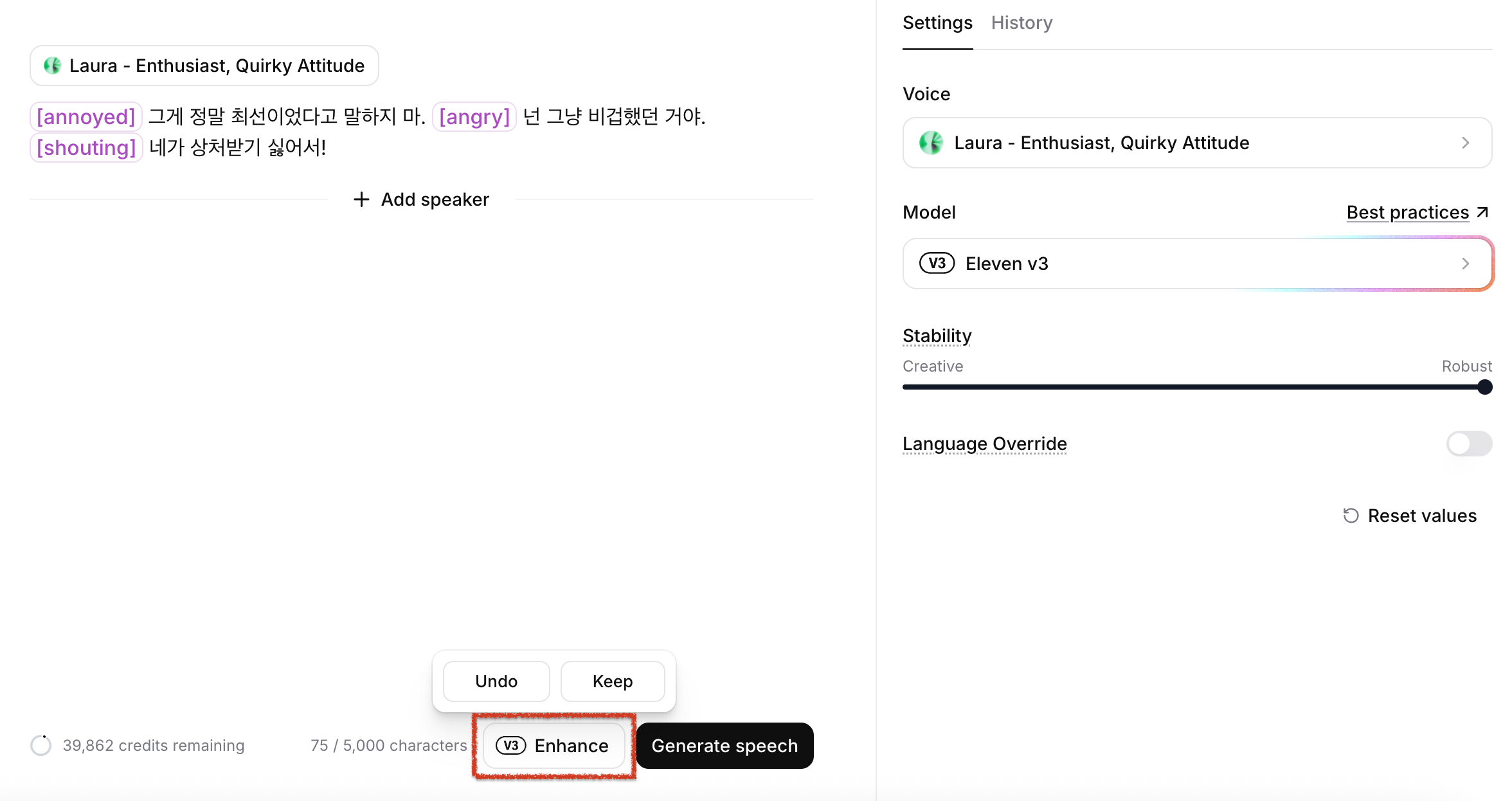
Task: Expand the Voice selector chevron
Action: click(1465, 143)
